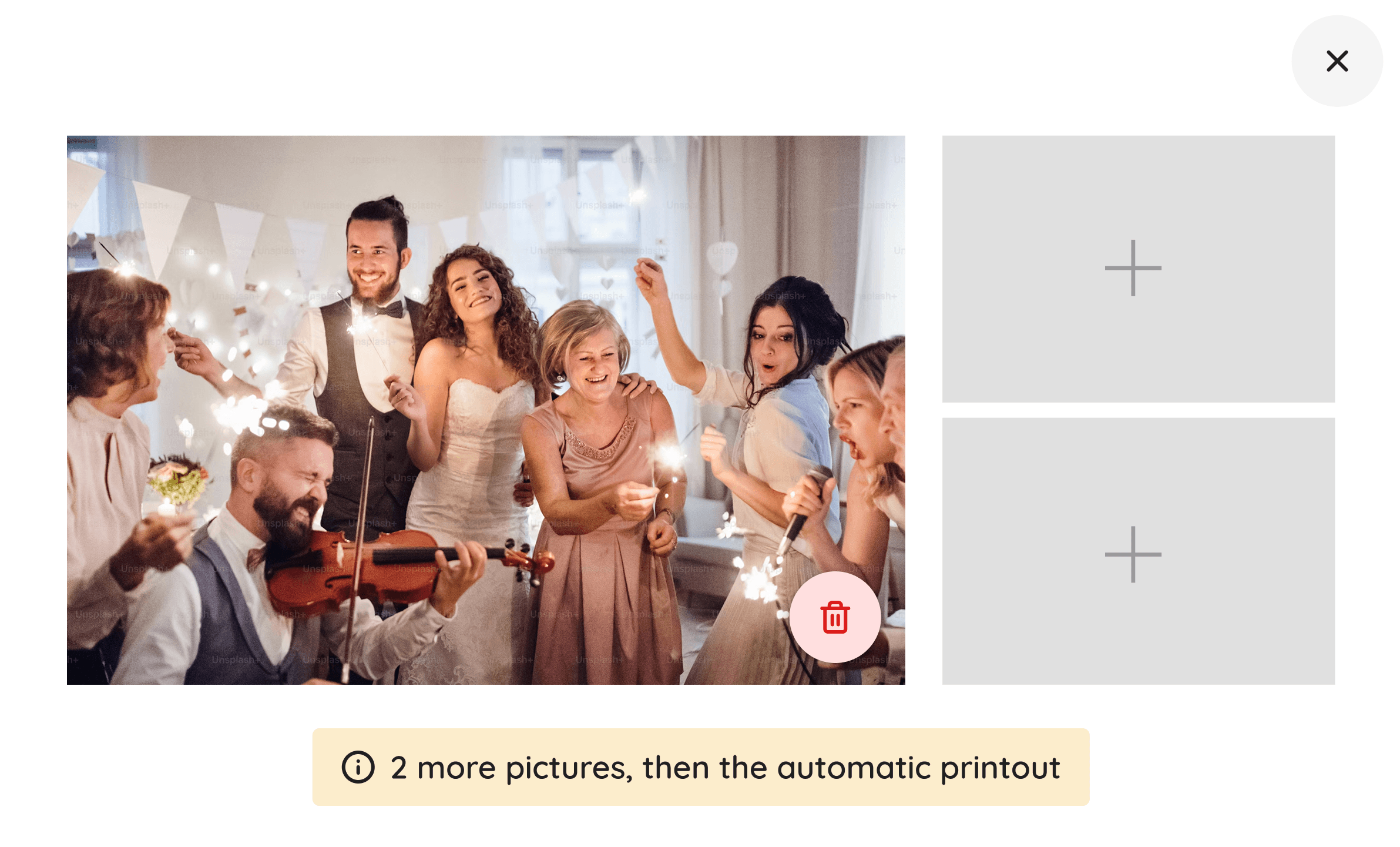Take the last picture via the lower plus tile
Screen dimensions: 1400x847
coord(1138,551)
